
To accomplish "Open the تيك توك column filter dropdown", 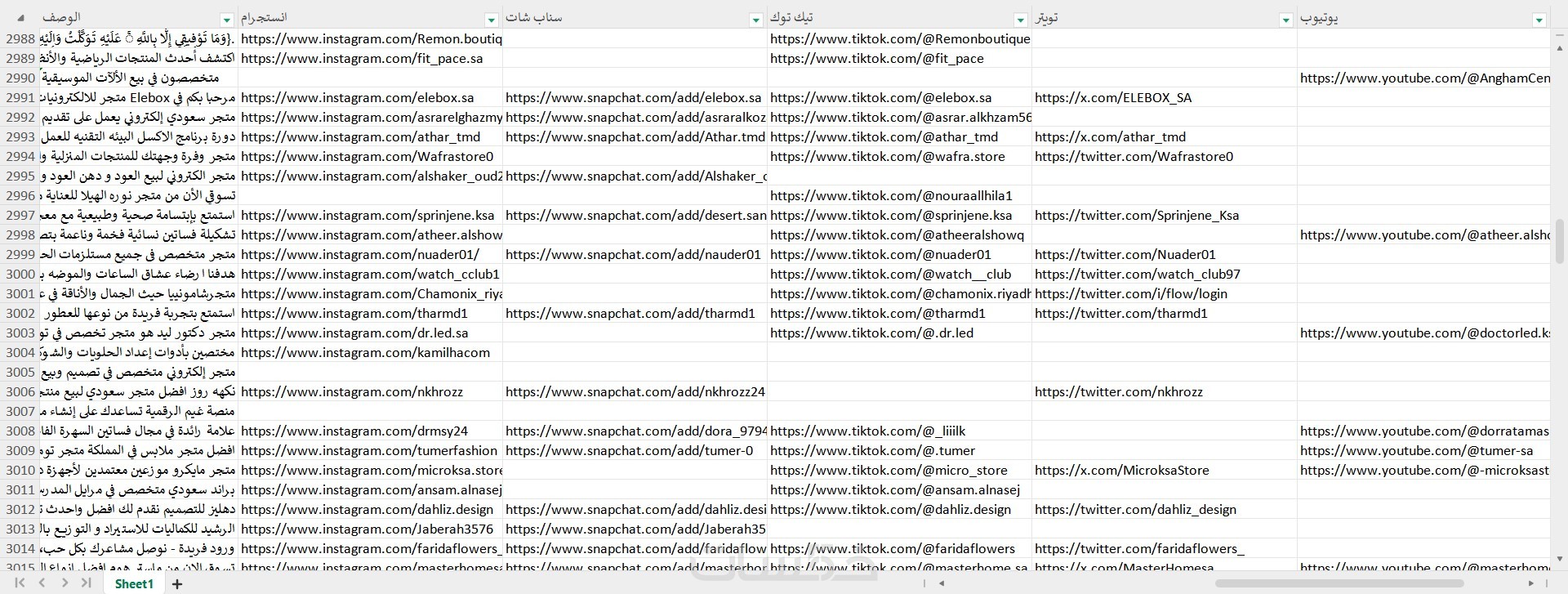I will pos(1021,20).
